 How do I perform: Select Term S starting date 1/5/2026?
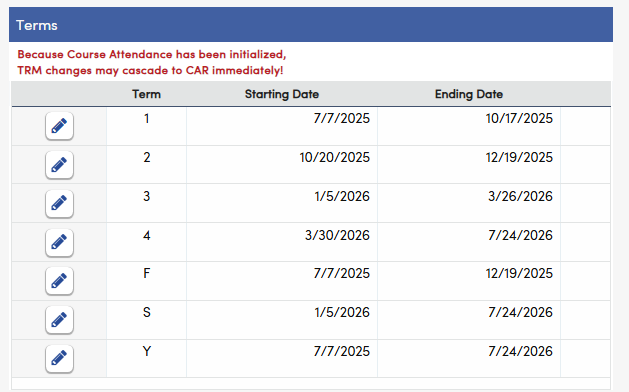click(x=342, y=312)
